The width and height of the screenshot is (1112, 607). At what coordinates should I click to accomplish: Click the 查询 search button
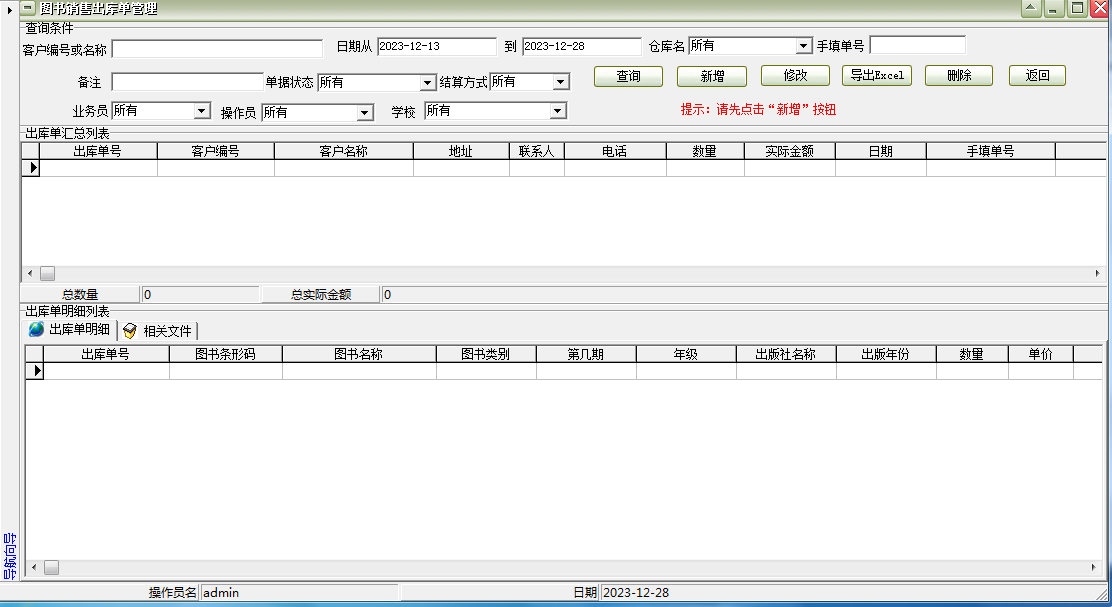point(628,76)
